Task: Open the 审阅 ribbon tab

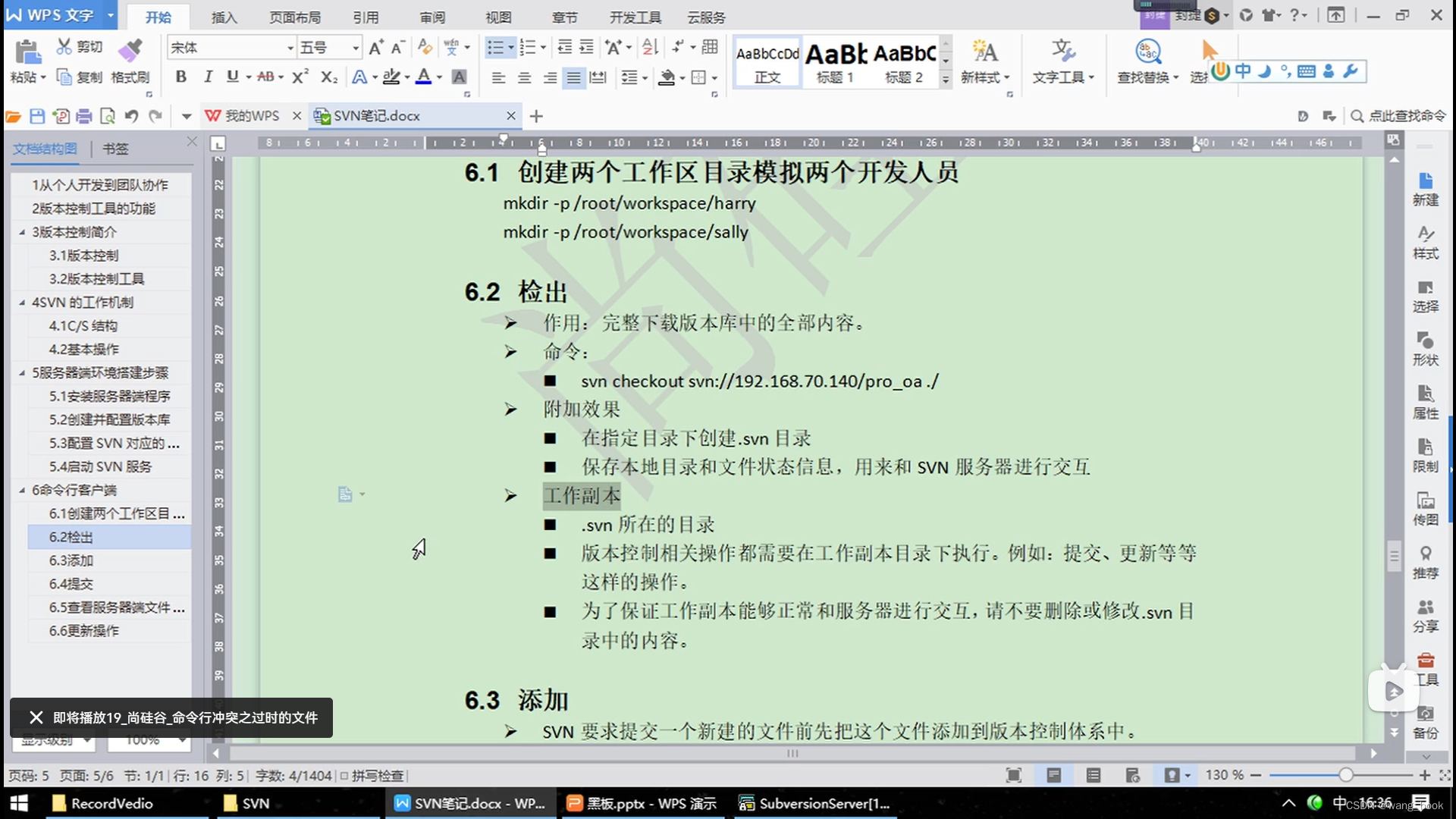Action: 431,16
